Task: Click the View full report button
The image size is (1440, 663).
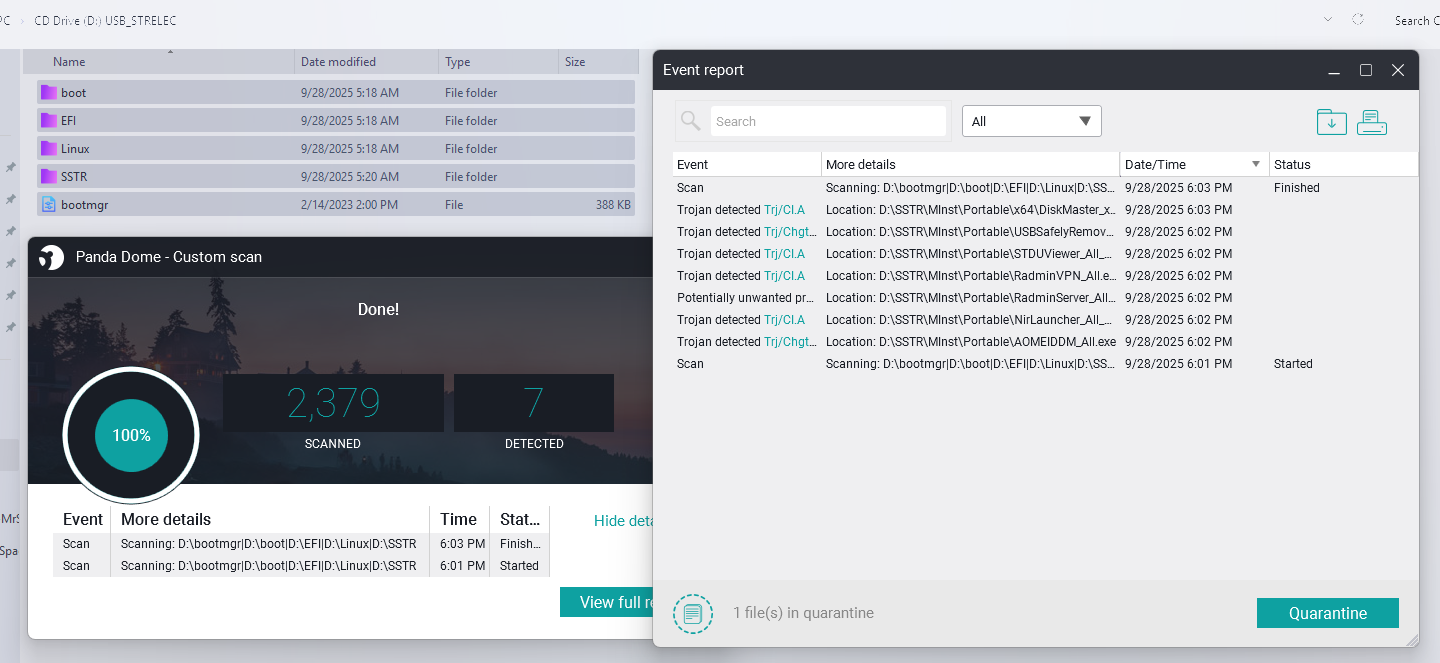Action: pos(607,602)
